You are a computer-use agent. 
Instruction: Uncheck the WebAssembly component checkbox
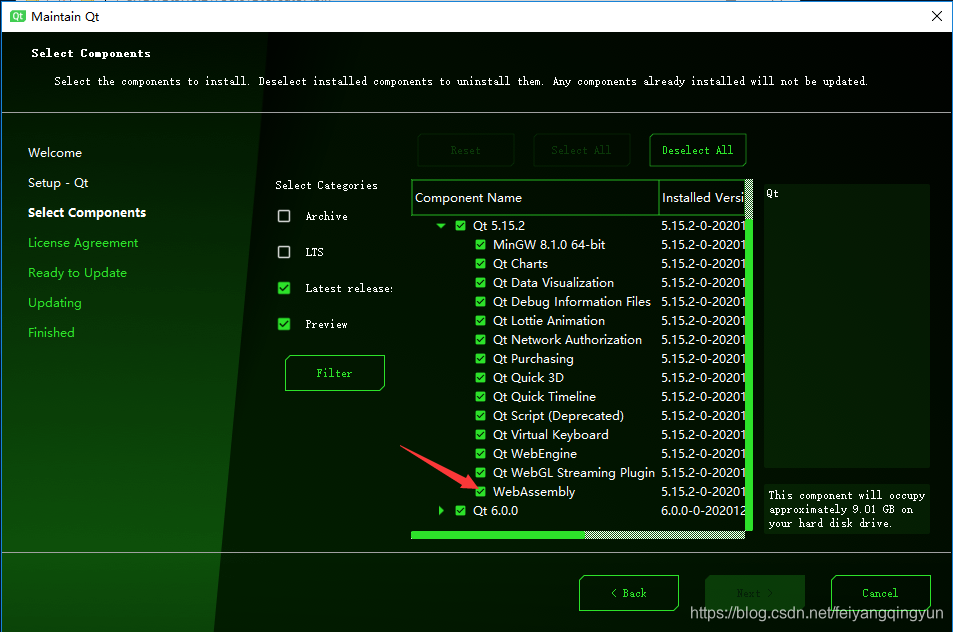(x=481, y=492)
